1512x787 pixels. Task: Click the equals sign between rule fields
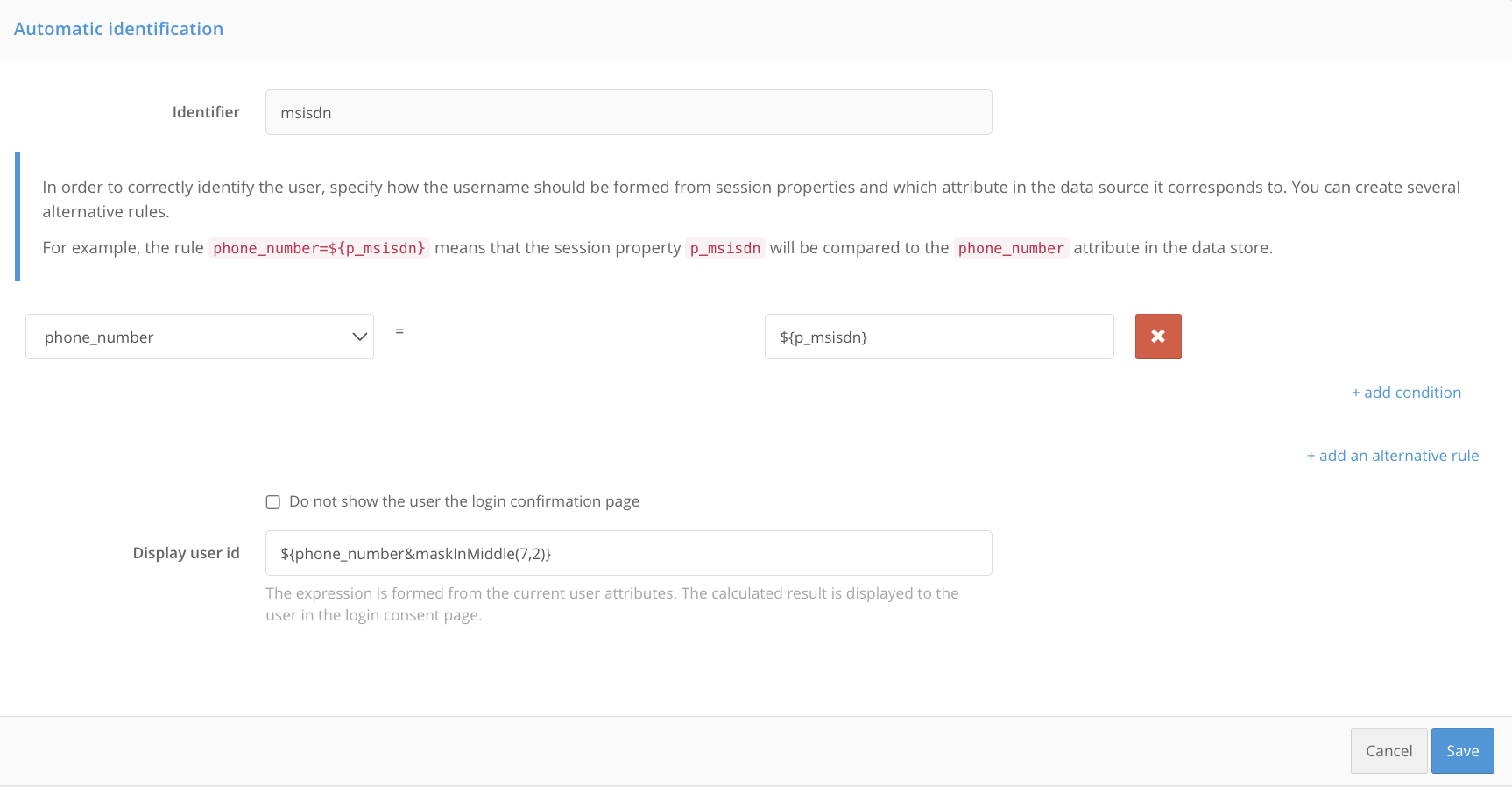pos(399,331)
